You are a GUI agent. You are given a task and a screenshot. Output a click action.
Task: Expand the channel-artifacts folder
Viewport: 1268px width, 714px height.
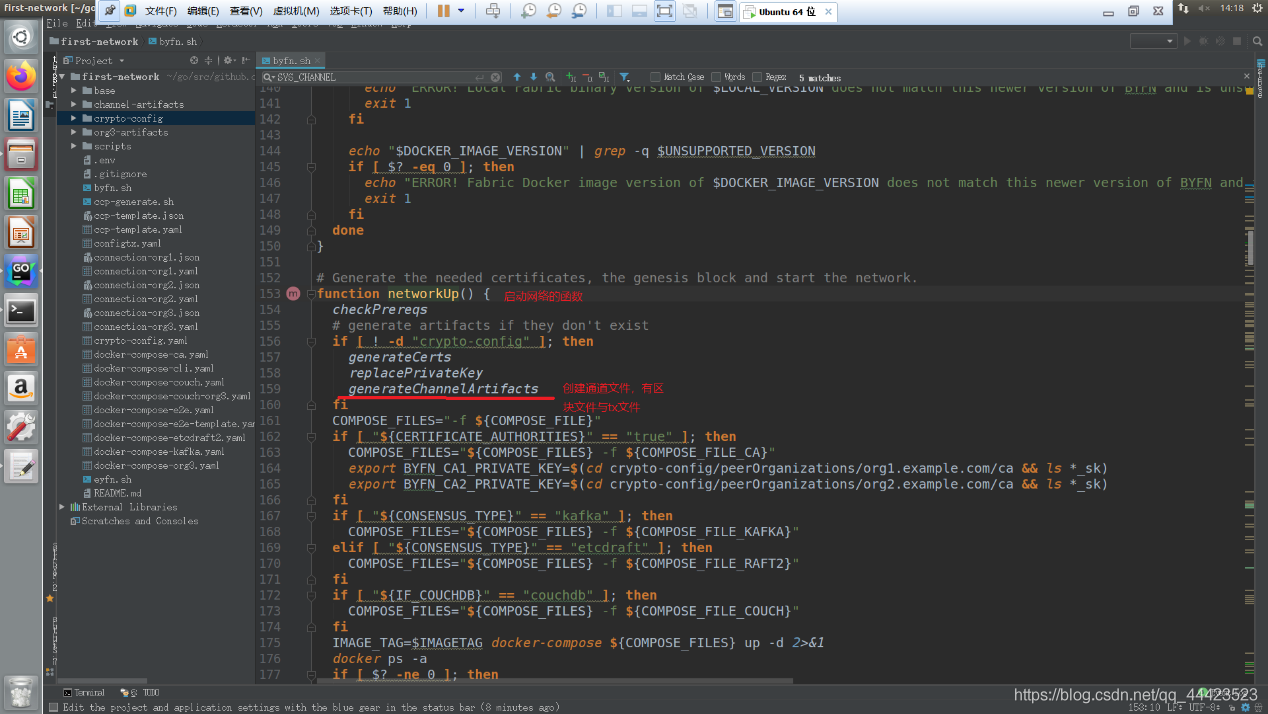tap(74, 104)
